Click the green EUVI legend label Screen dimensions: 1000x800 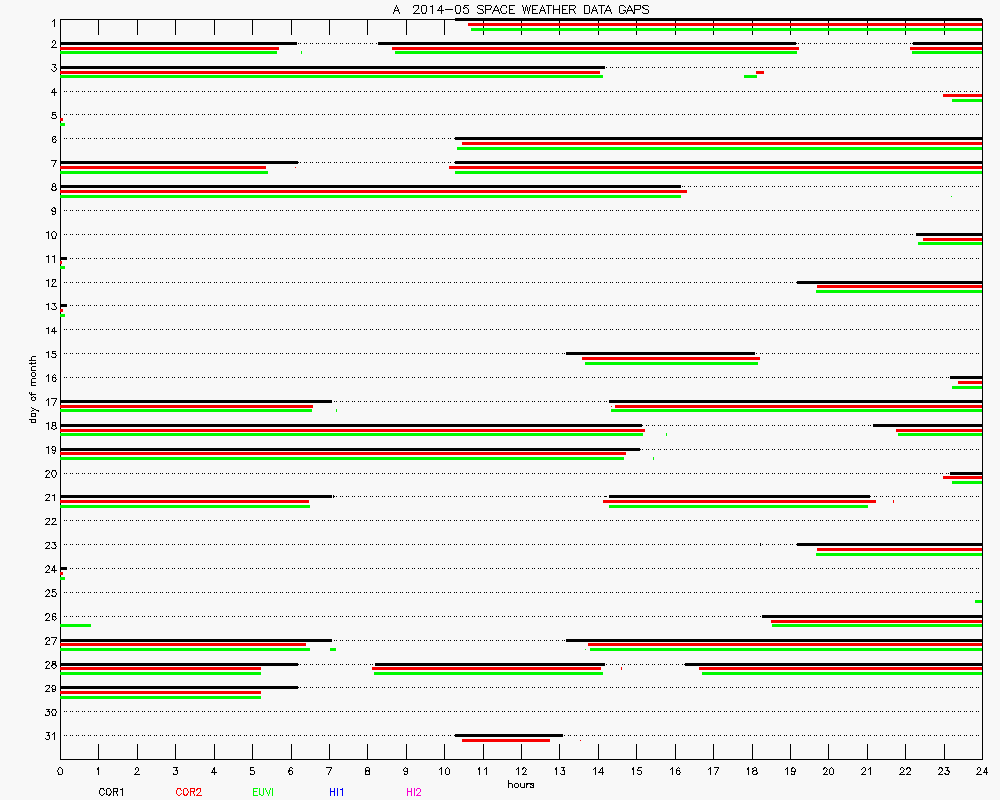click(263, 792)
